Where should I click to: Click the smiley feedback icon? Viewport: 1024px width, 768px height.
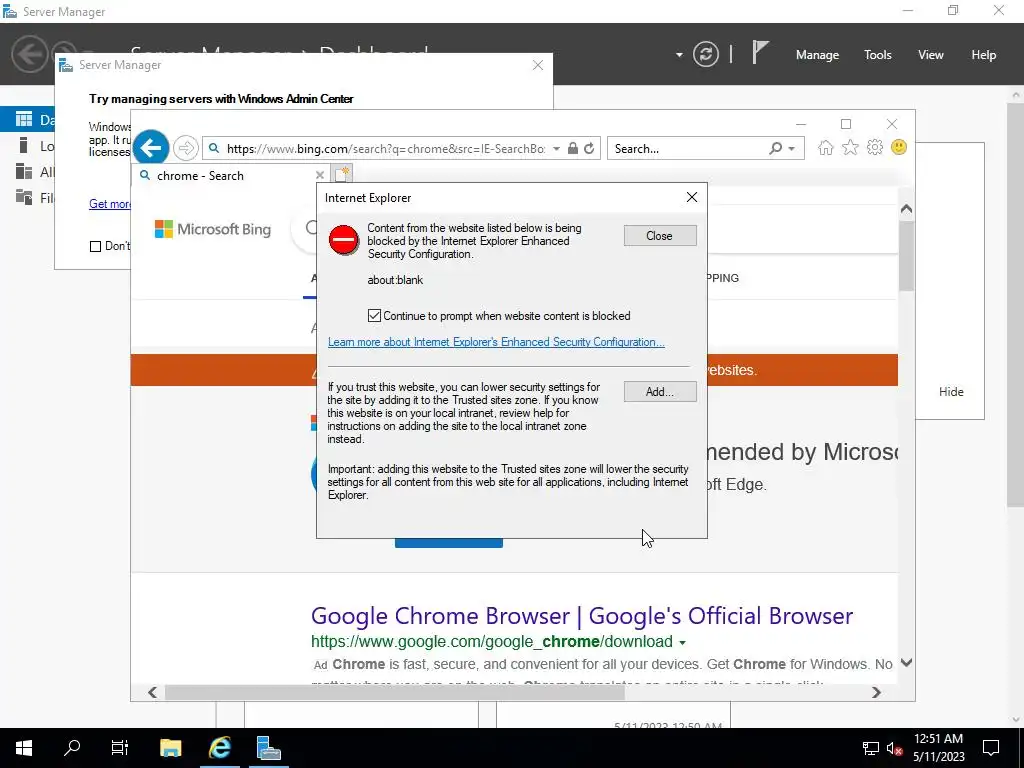pyautogui.click(x=899, y=148)
